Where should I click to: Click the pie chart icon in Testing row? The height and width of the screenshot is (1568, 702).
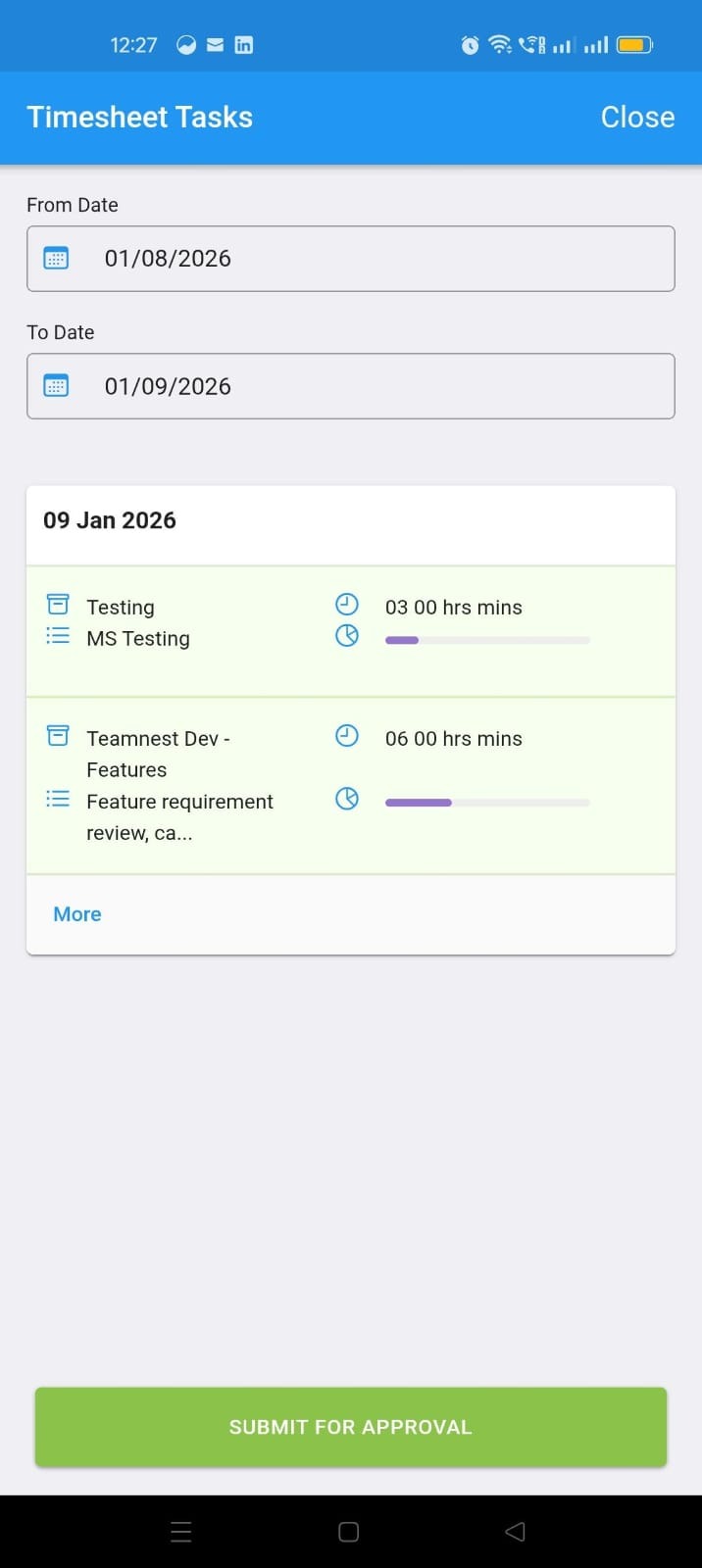point(347,636)
